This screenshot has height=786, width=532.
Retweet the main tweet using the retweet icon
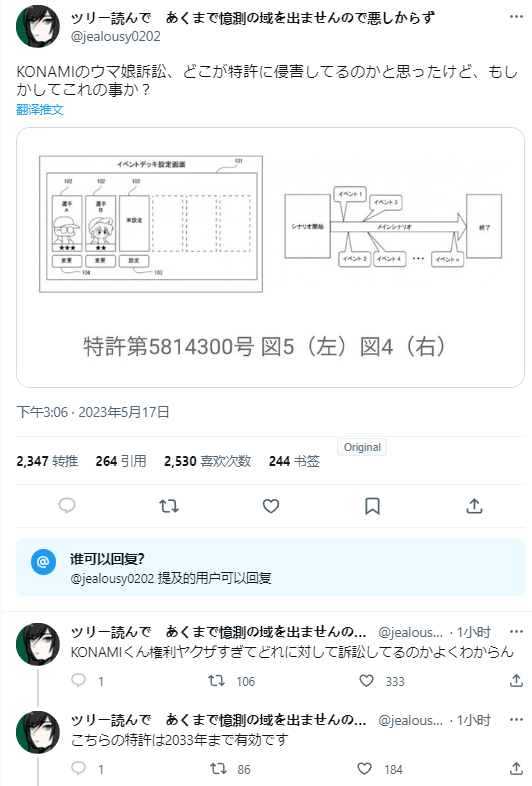tap(169, 506)
